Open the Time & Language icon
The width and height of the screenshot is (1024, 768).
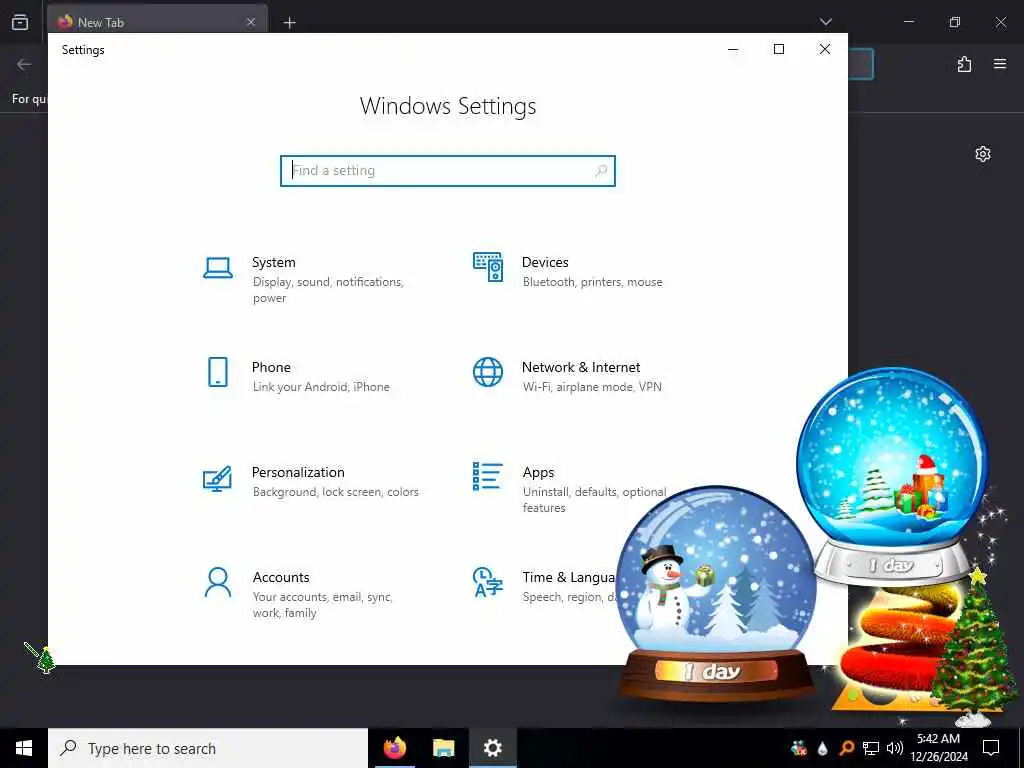click(488, 583)
